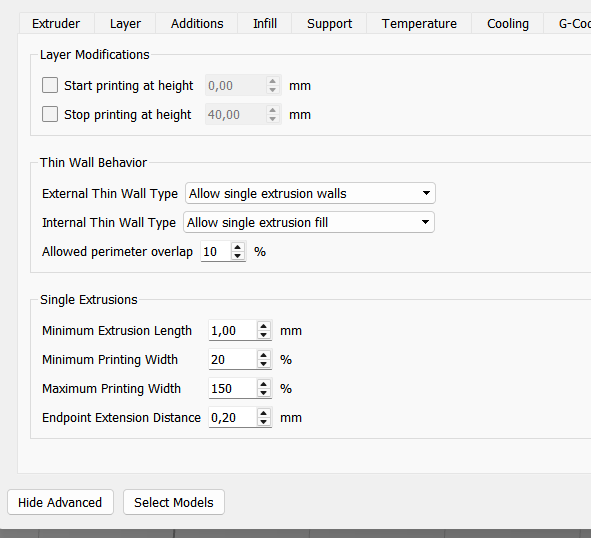This screenshot has height=538, width=591.
Task: Open External Thin Wall Type dropdown
Action: point(310,193)
